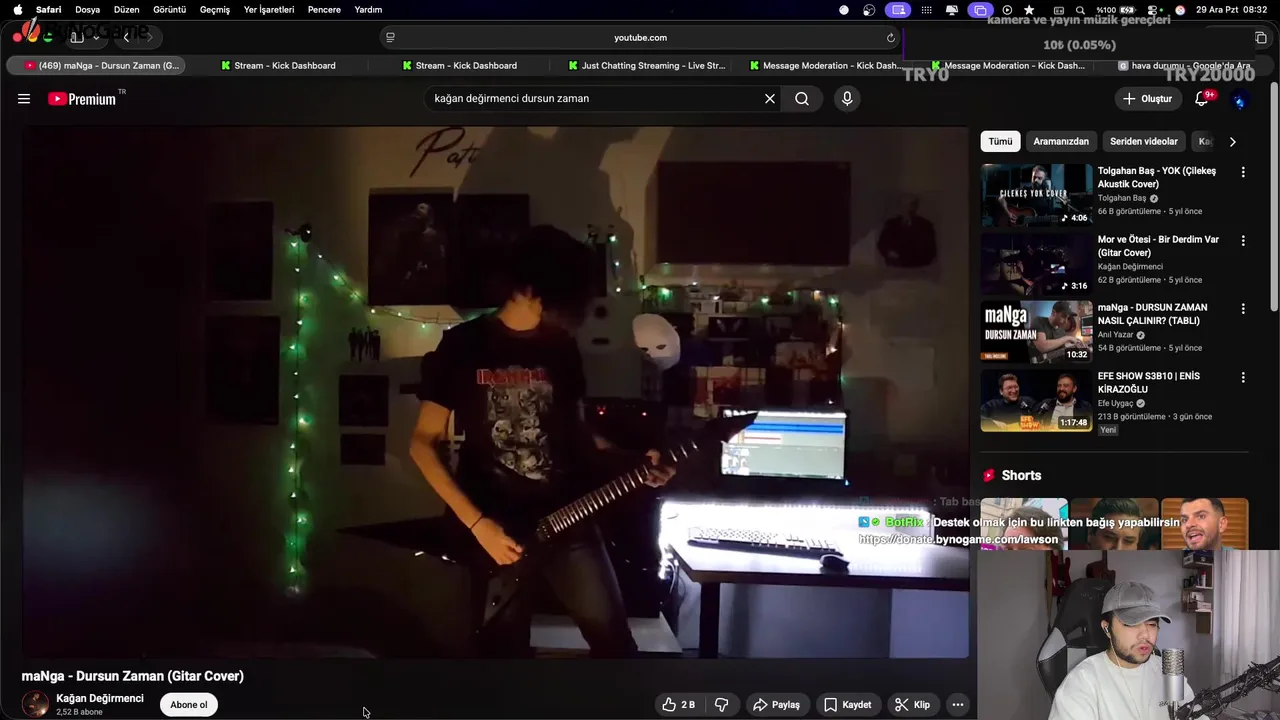Select the Seriden videolar filter chip
The image size is (1280, 720).
[1144, 142]
